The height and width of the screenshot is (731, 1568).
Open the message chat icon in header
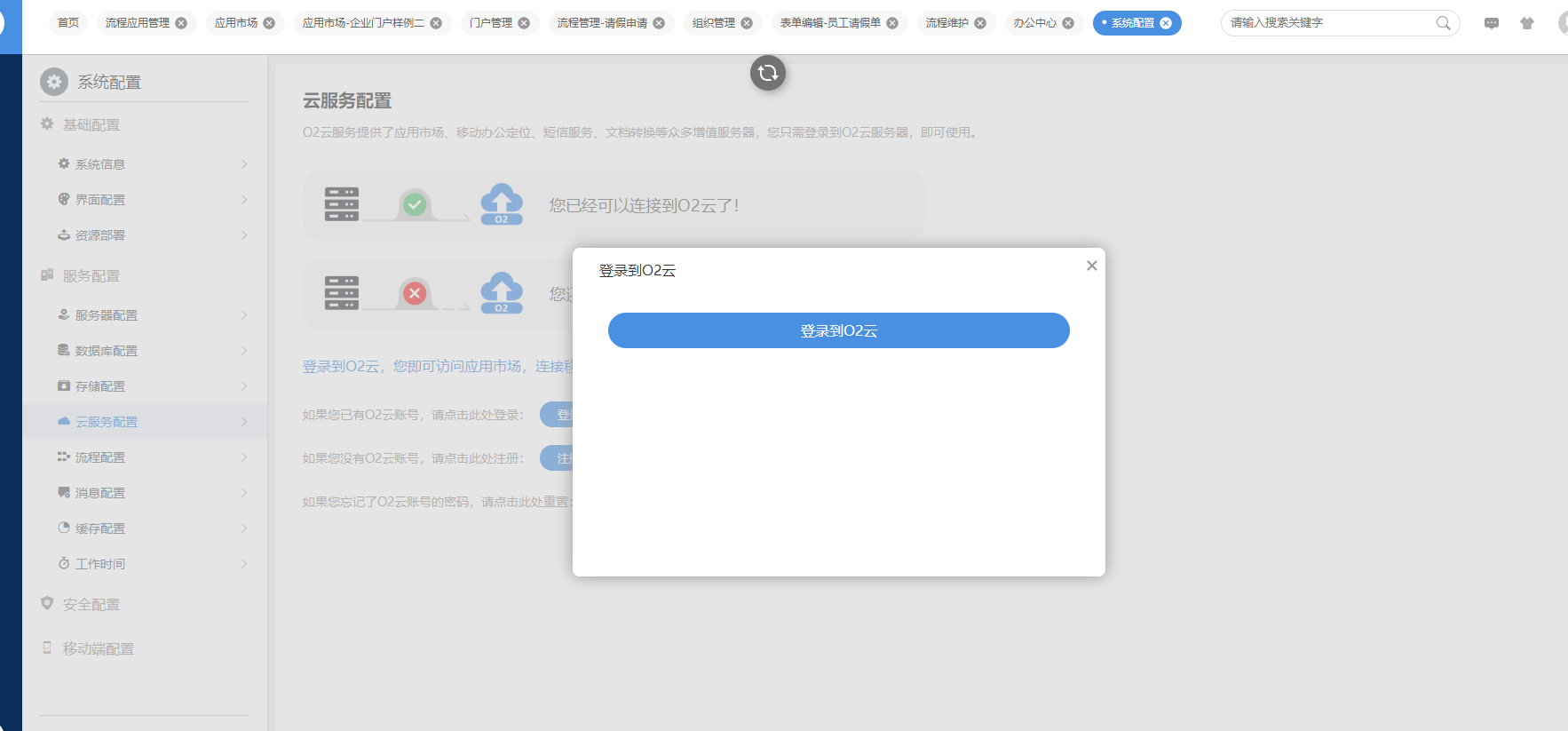[1492, 23]
